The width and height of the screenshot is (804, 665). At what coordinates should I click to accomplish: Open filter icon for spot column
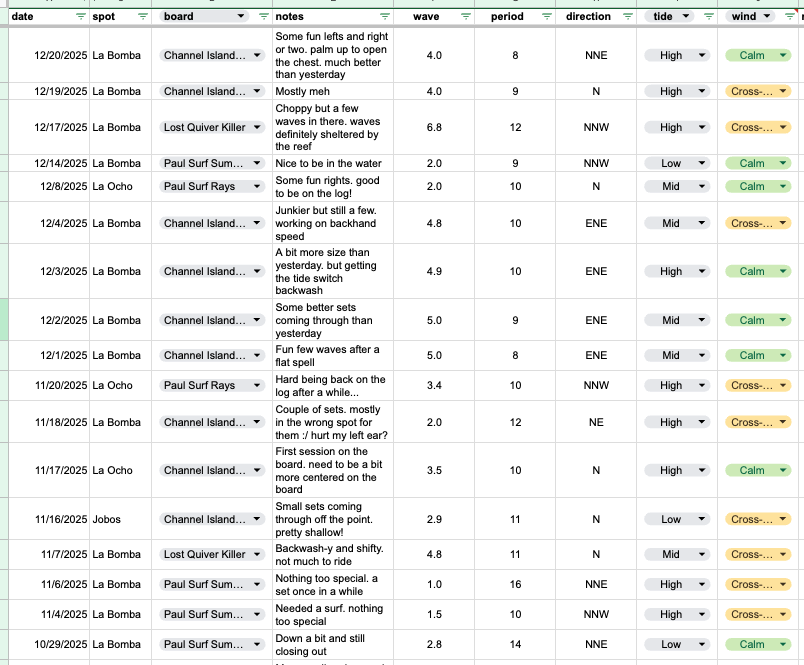click(143, 16)
